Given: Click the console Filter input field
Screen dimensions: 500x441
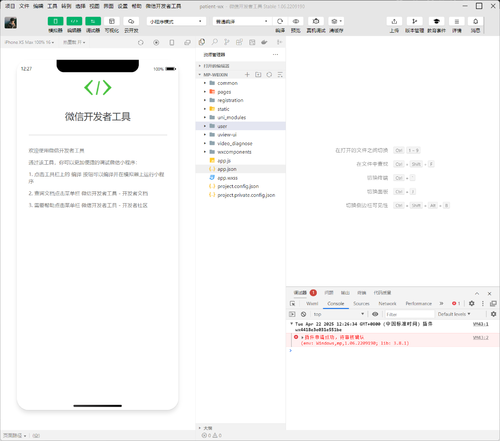Looking at the screenshot, I should coord(409,314).
